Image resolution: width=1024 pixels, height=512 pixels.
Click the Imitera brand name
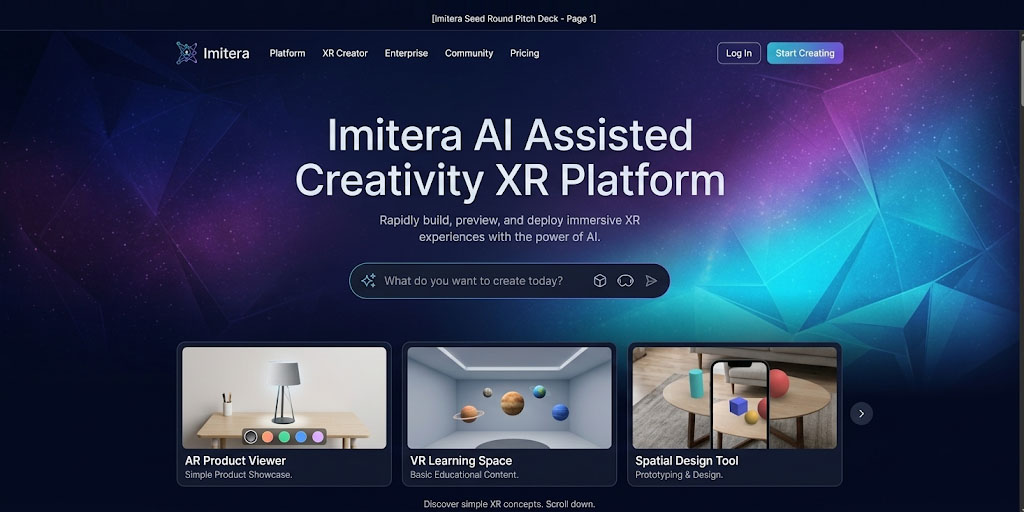pyautogui.click(x=226, y=54)
